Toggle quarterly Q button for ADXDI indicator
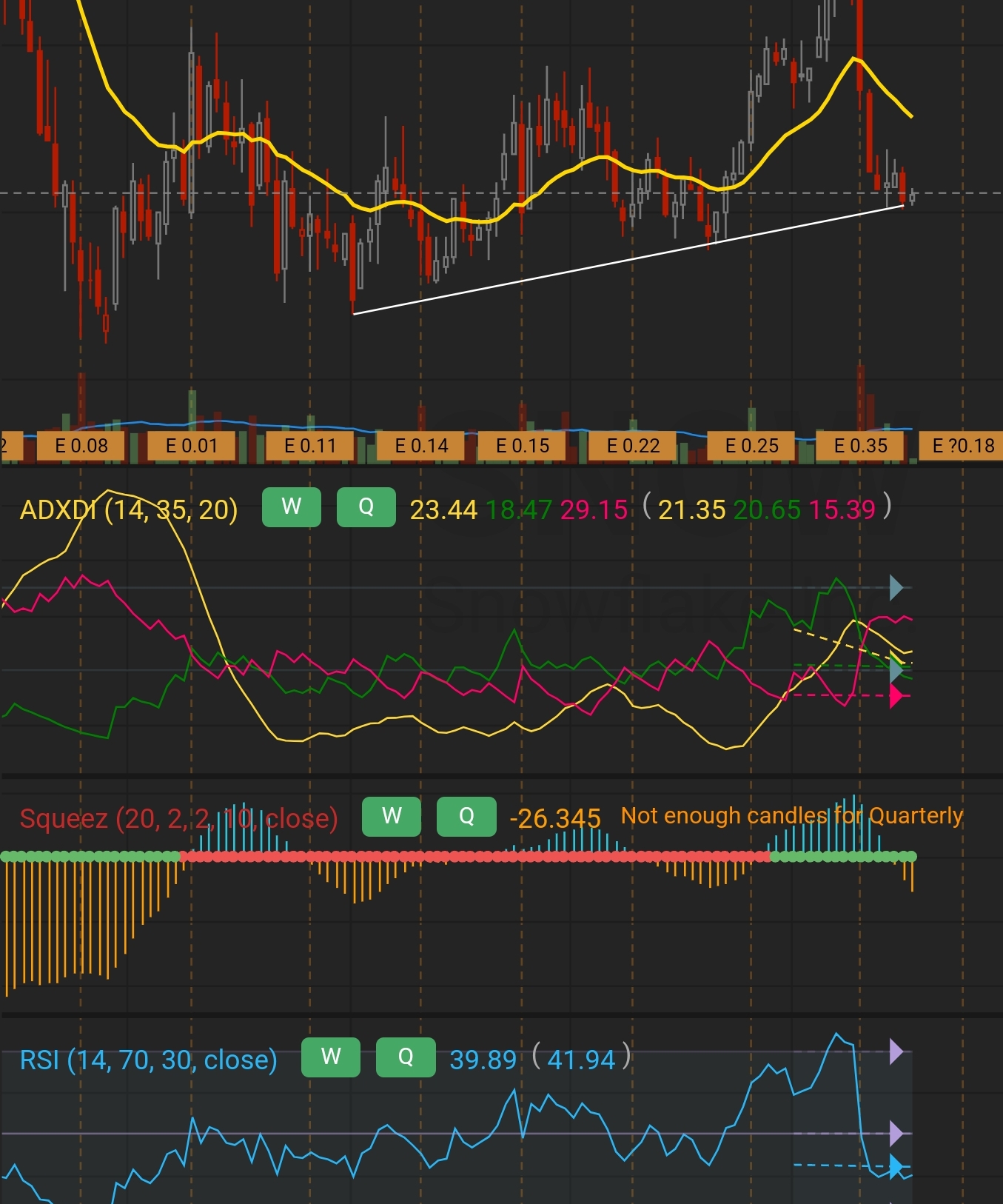This screenshot has height=1204, width=1003. [366, 507]
